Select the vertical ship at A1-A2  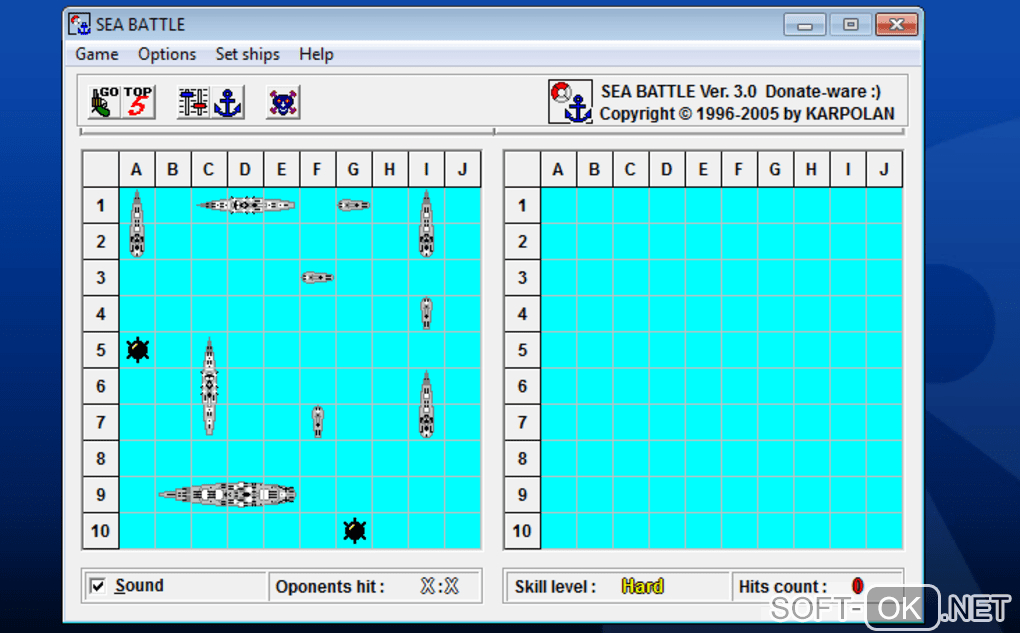point(137,223)
